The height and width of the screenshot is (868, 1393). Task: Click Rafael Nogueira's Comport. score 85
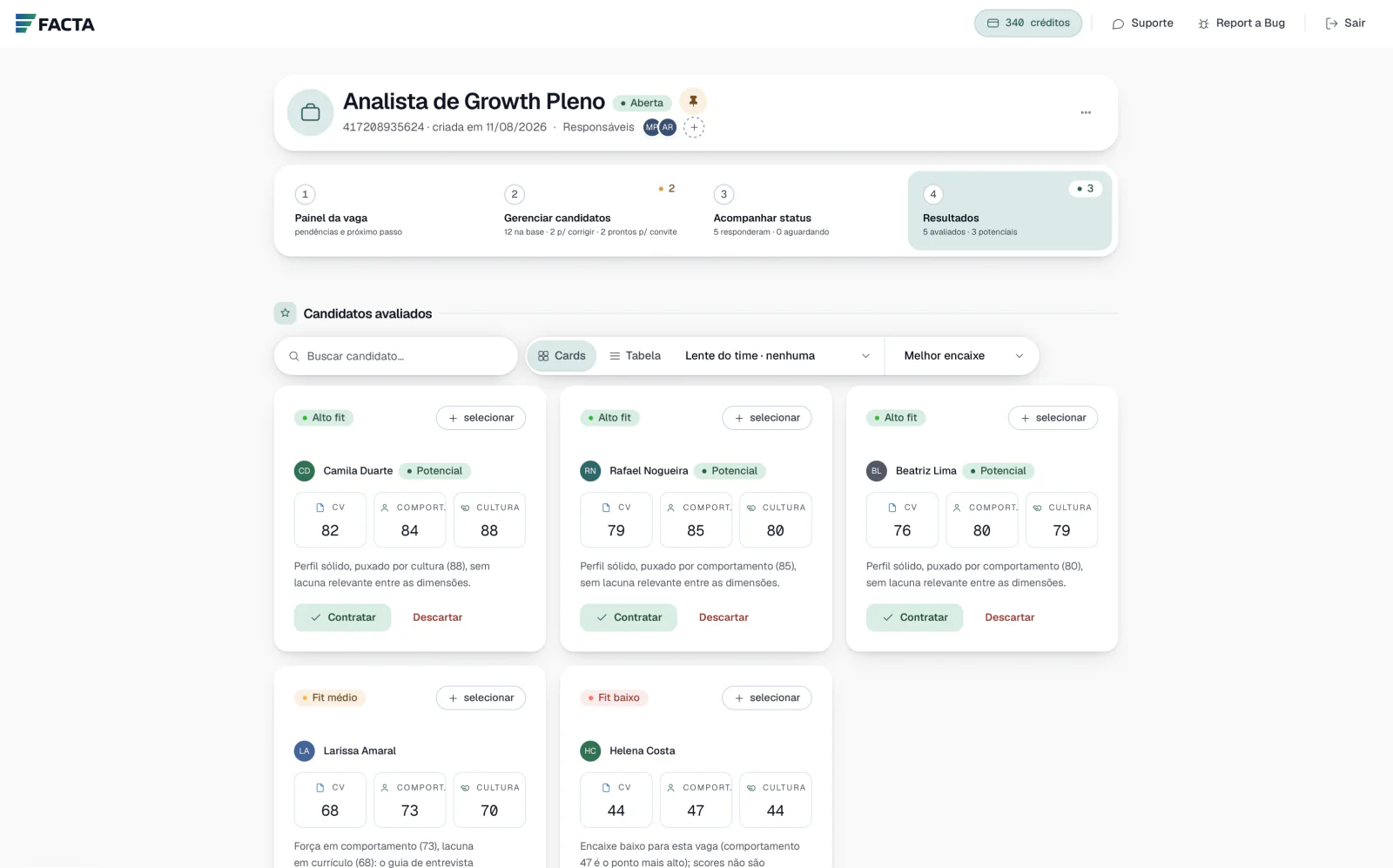click(x=696, y=521)
